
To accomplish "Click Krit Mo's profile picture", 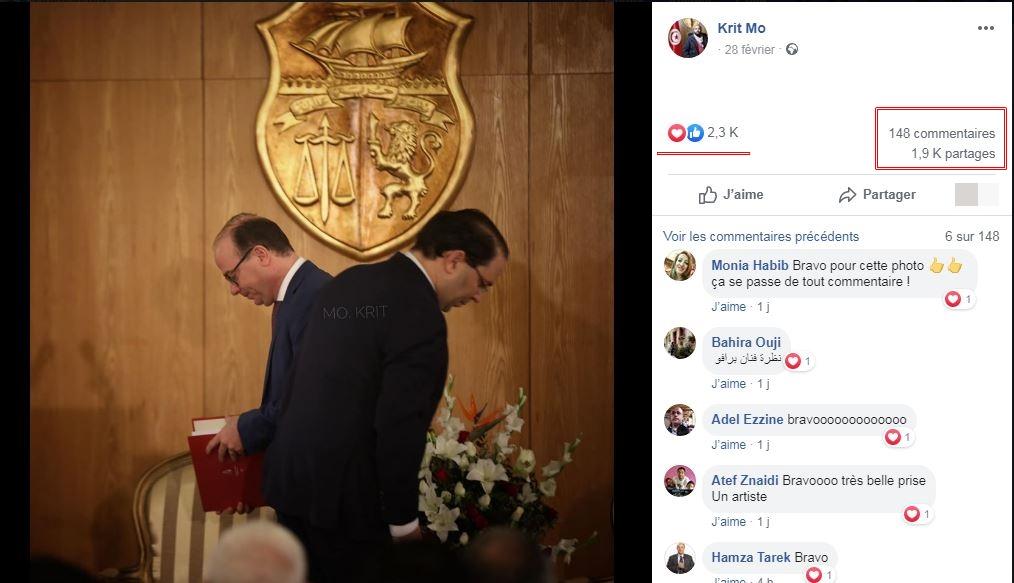I will pos(687,38).
